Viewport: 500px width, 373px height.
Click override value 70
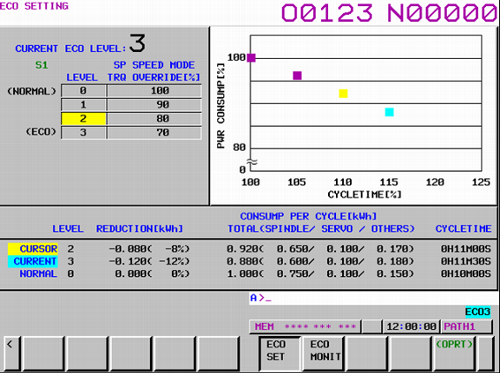tap(154, 133)
